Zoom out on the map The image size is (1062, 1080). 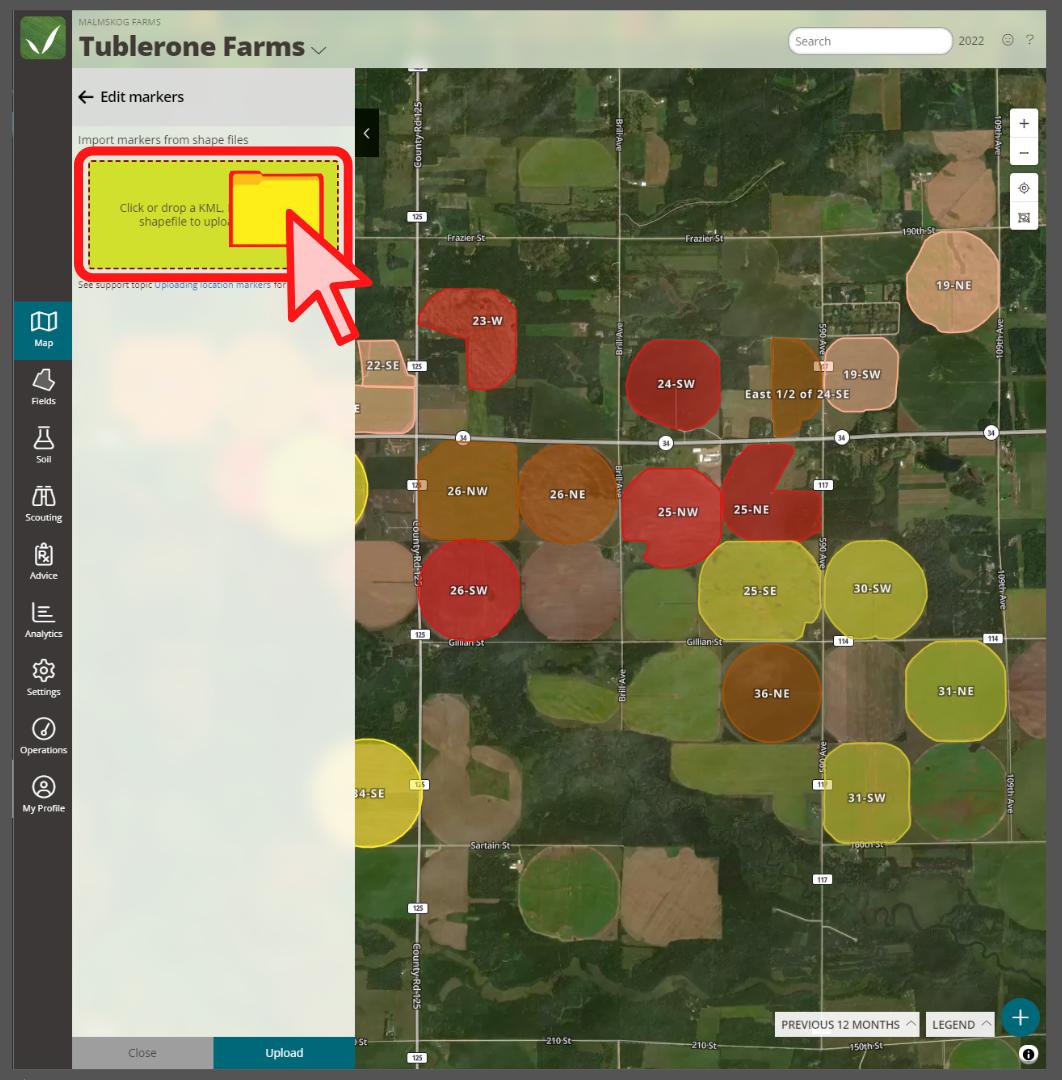click(1024, 152)
